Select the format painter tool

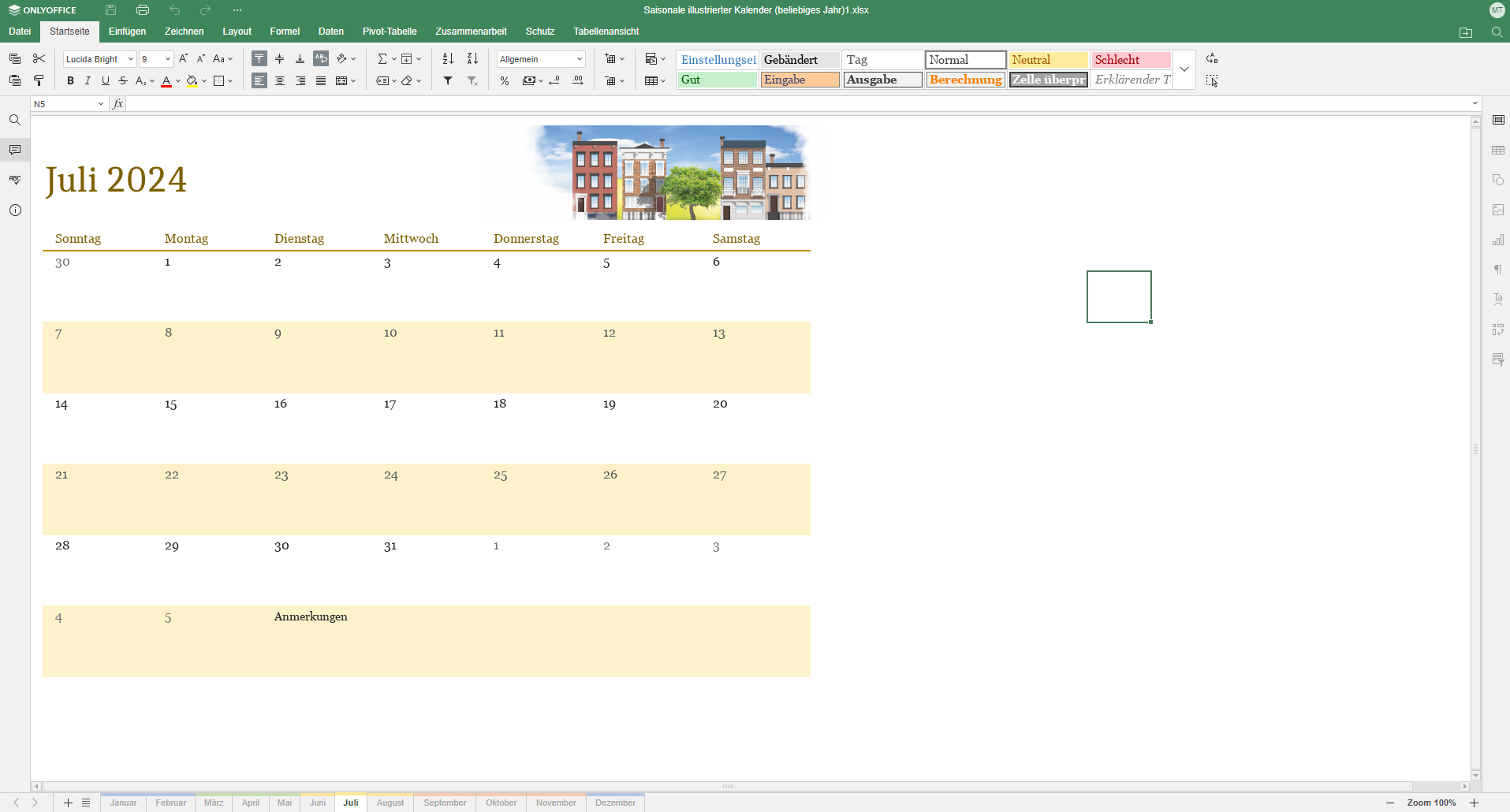[x=39, y=80]
